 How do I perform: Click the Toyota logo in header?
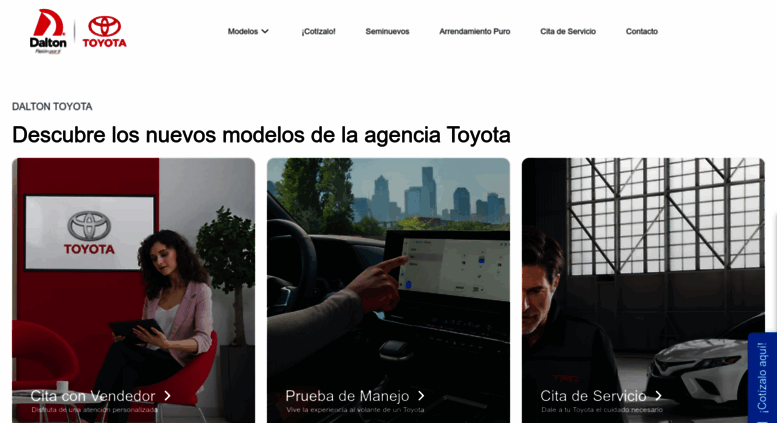[x=105, y=32]
